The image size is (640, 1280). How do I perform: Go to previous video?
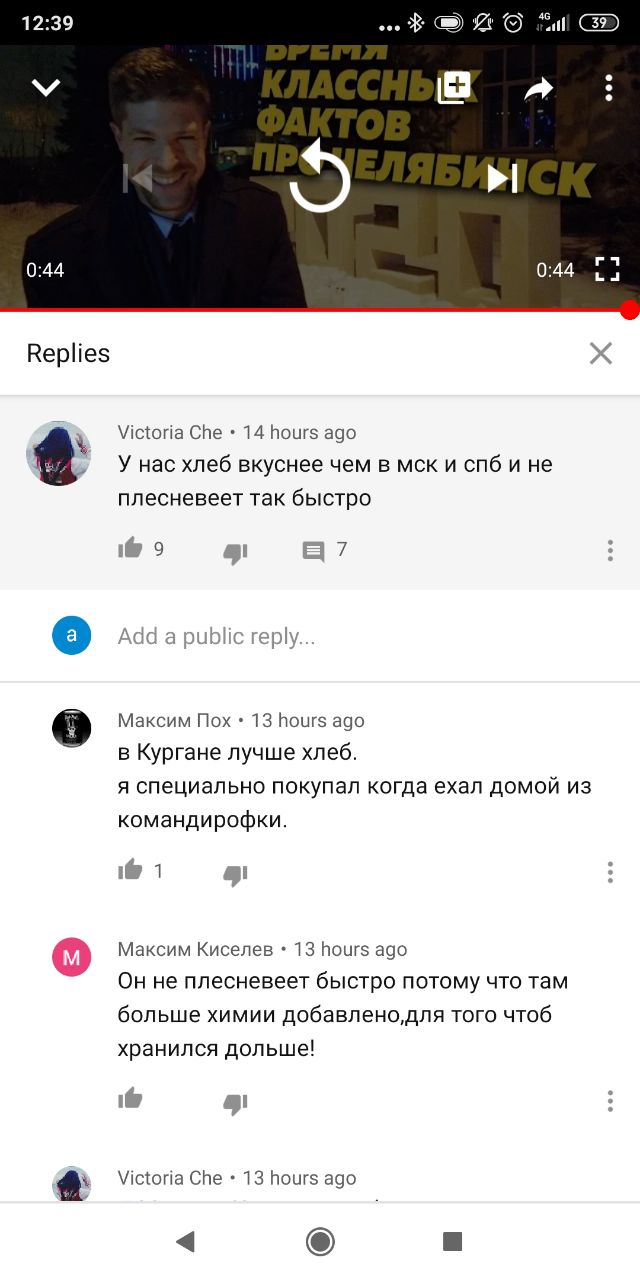[137, 178]
